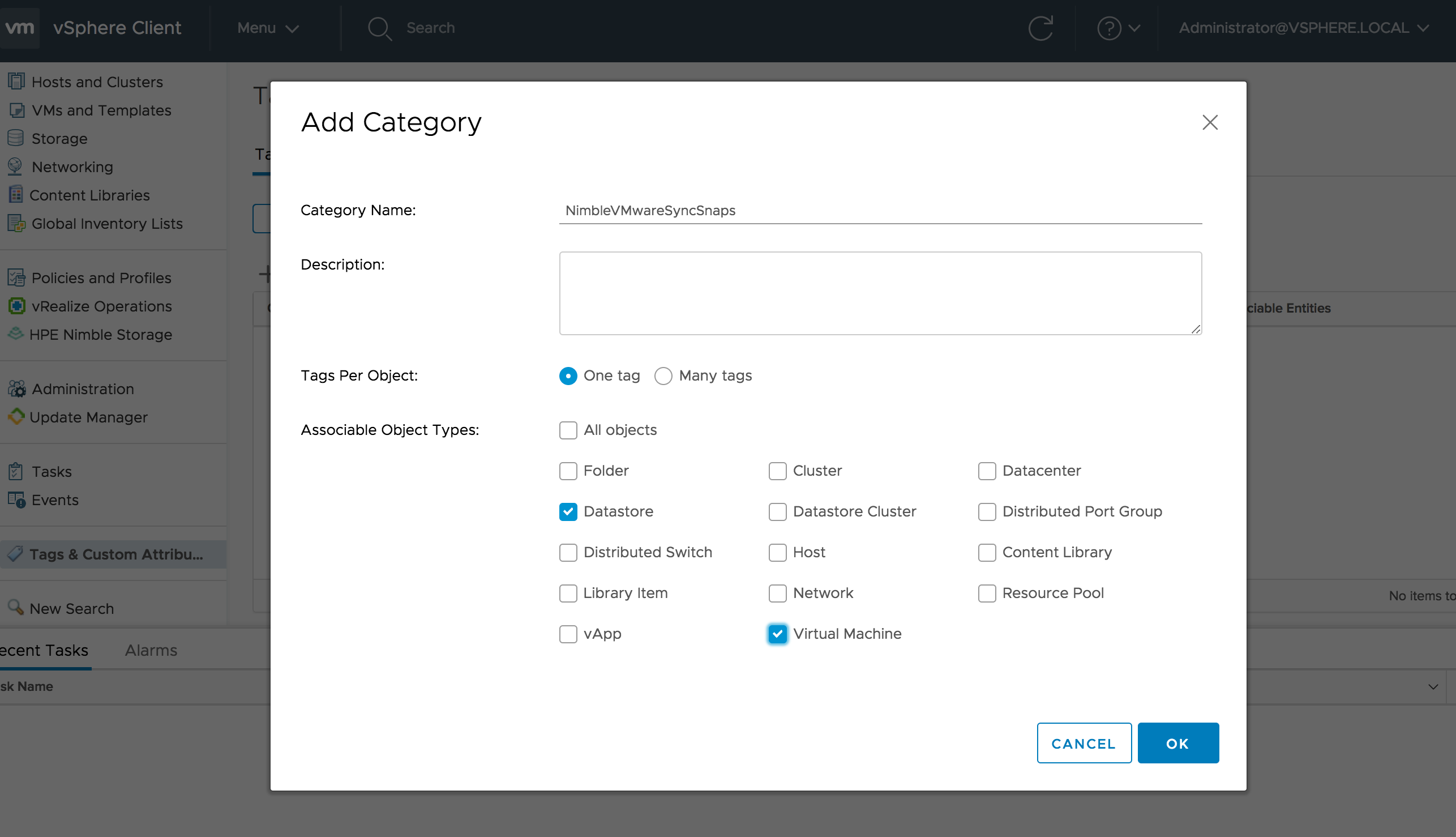Click the Category Name input field
Image resolution: width=1456 pixels, height=837 pixels.
[880, 211]
